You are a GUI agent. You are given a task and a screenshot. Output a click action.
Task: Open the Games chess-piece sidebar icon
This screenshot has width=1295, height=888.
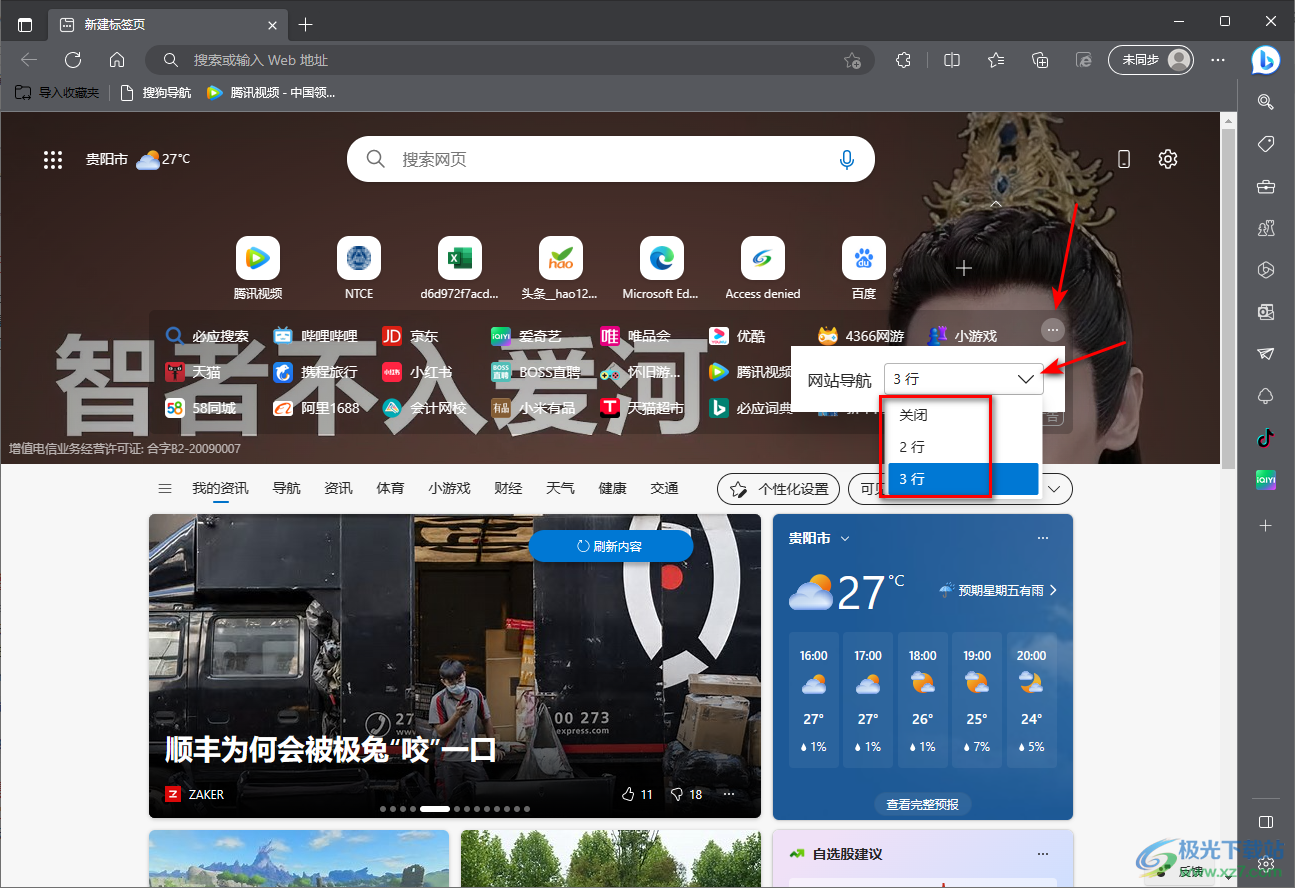tap(1266, 228)
